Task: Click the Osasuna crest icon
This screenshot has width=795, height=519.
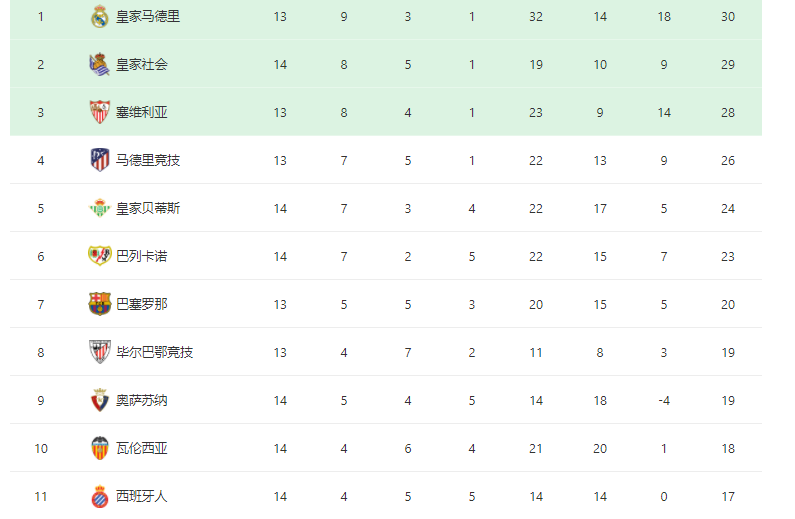Action: pos(100,400)
